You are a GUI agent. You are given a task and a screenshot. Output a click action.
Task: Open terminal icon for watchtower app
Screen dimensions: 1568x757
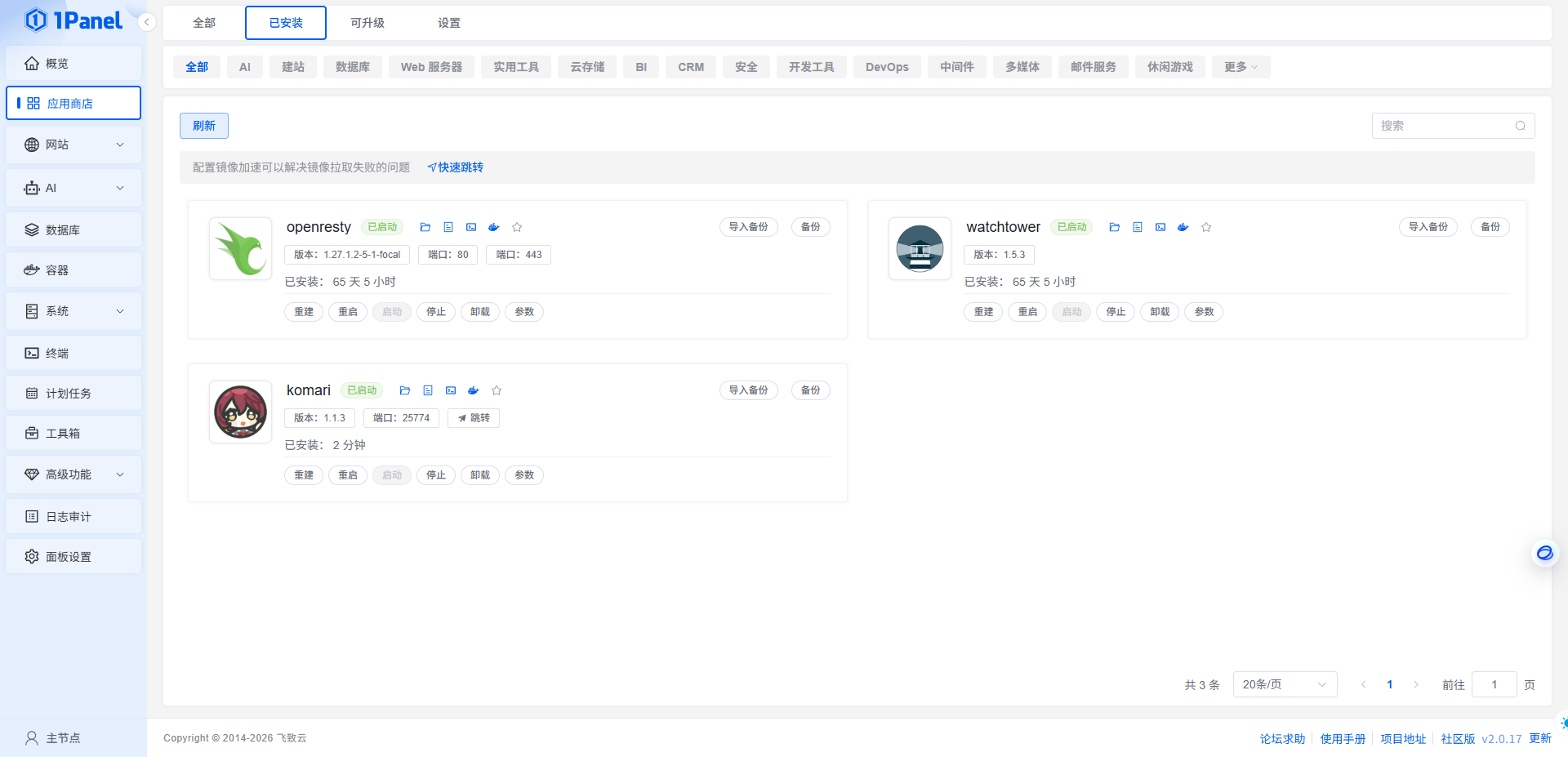click(1160, 227)
